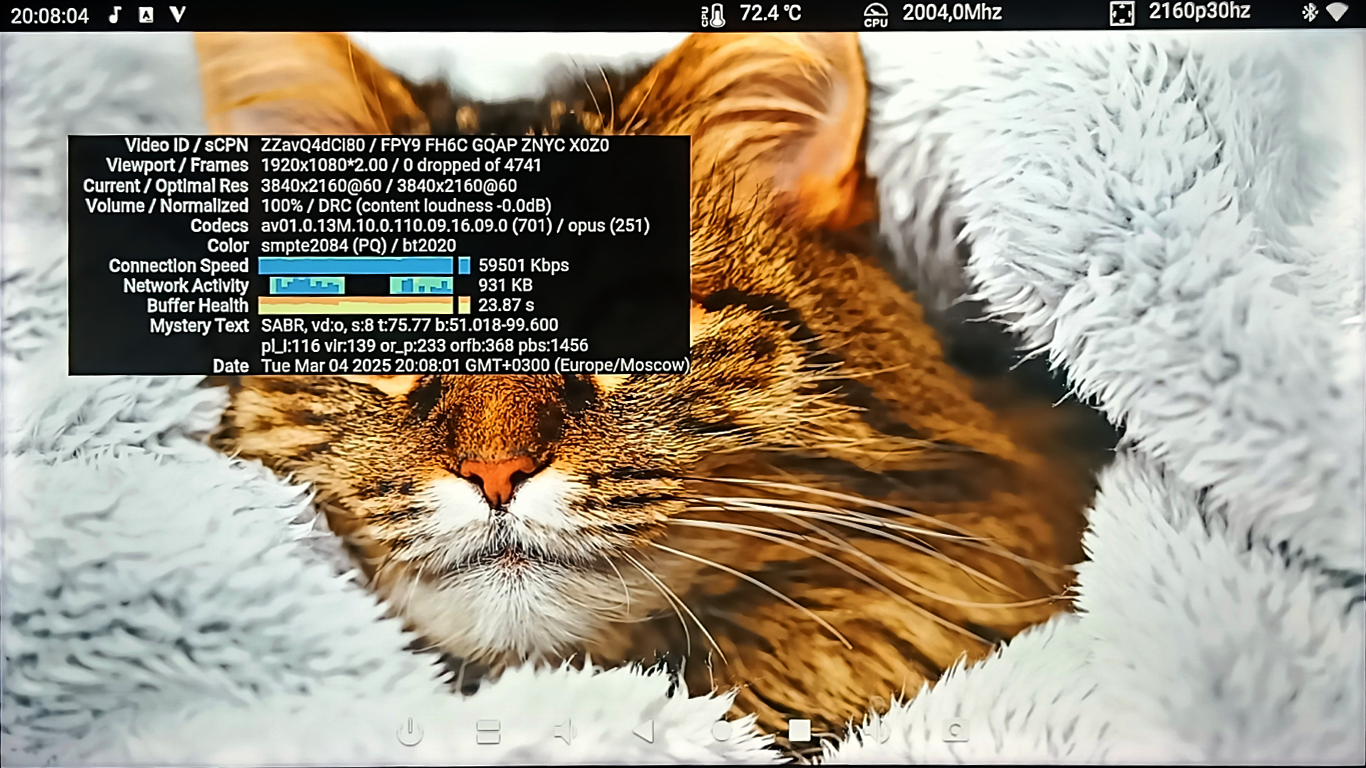Click the 20:08:04 clock in status bar

(x=50, y=15)
